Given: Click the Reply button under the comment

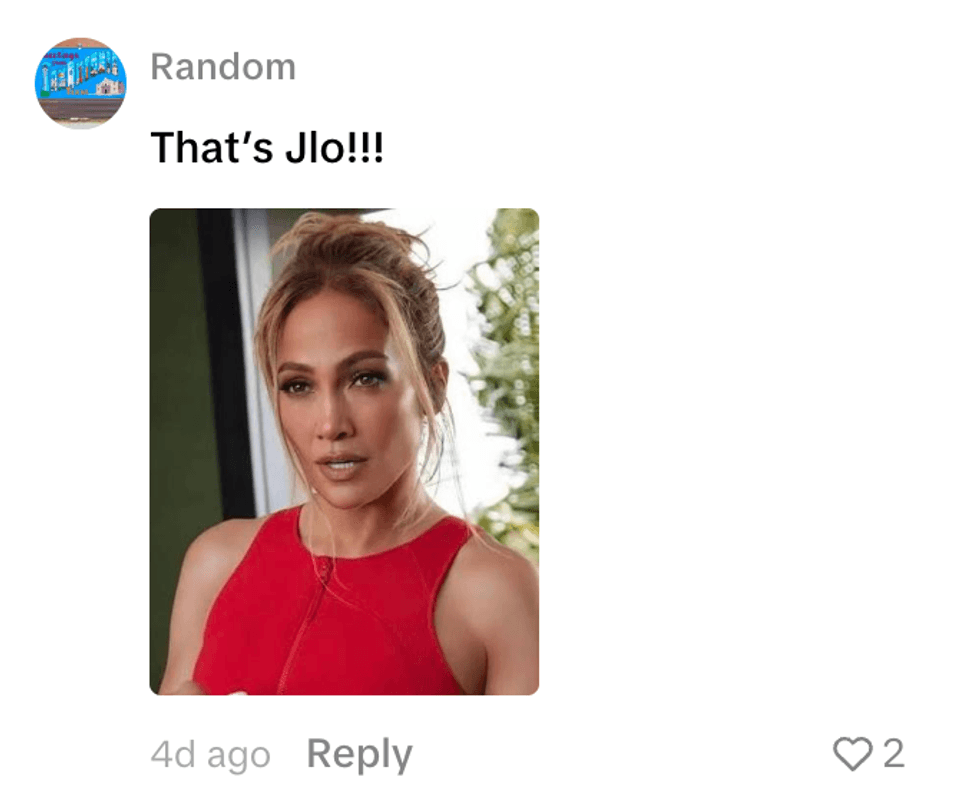Looking at the screenshot, I should coord(359,755).
